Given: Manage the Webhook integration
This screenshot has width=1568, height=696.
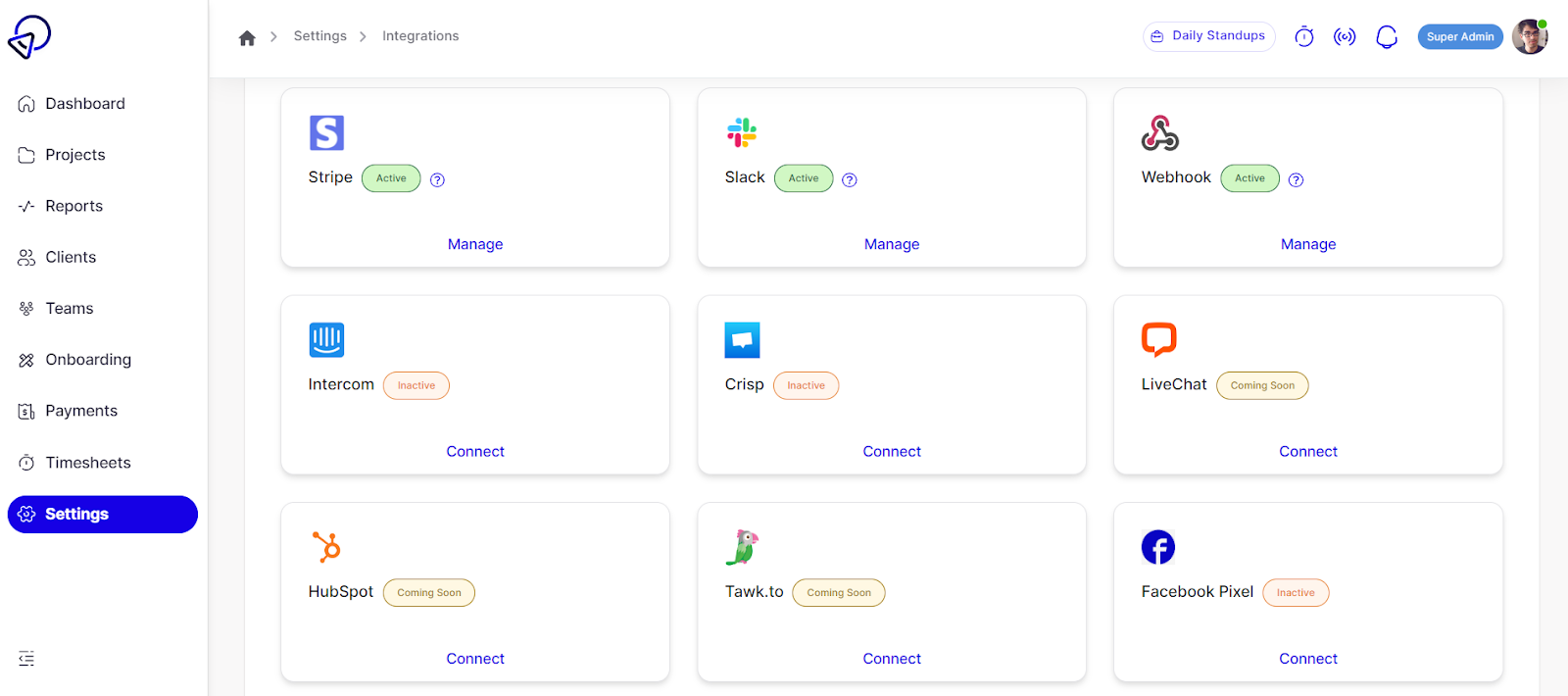Looking at the screenshot, I should pyautogui.click(x=1308, y=244).
